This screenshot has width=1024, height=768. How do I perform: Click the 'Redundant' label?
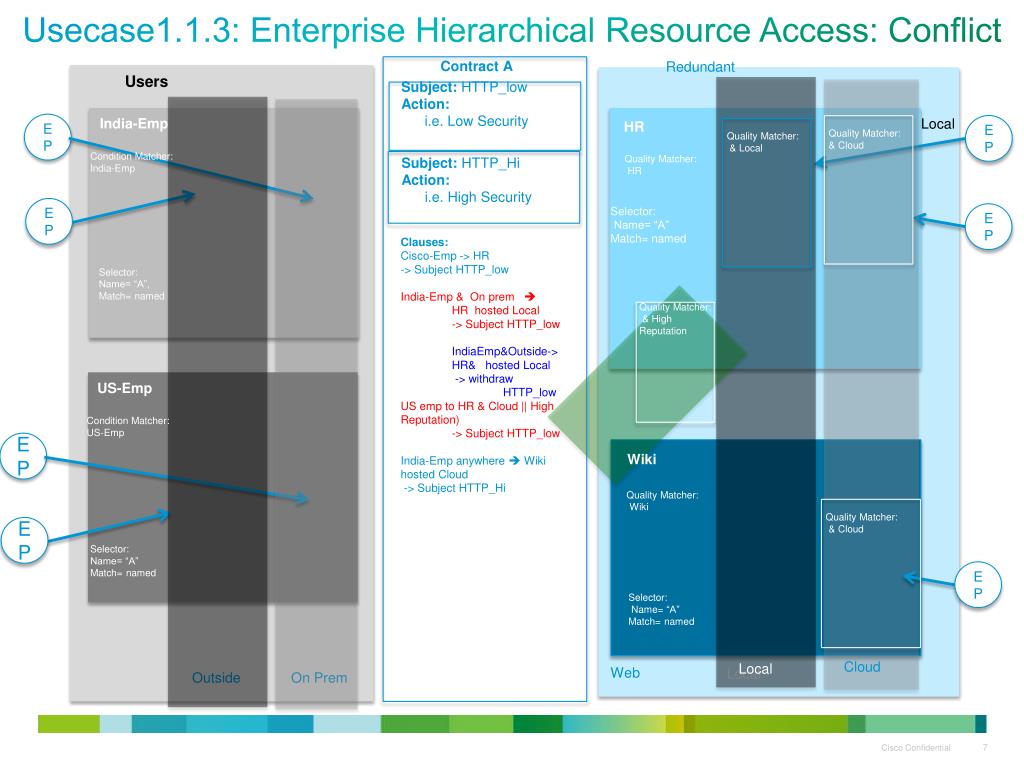[x=700, y=67]
